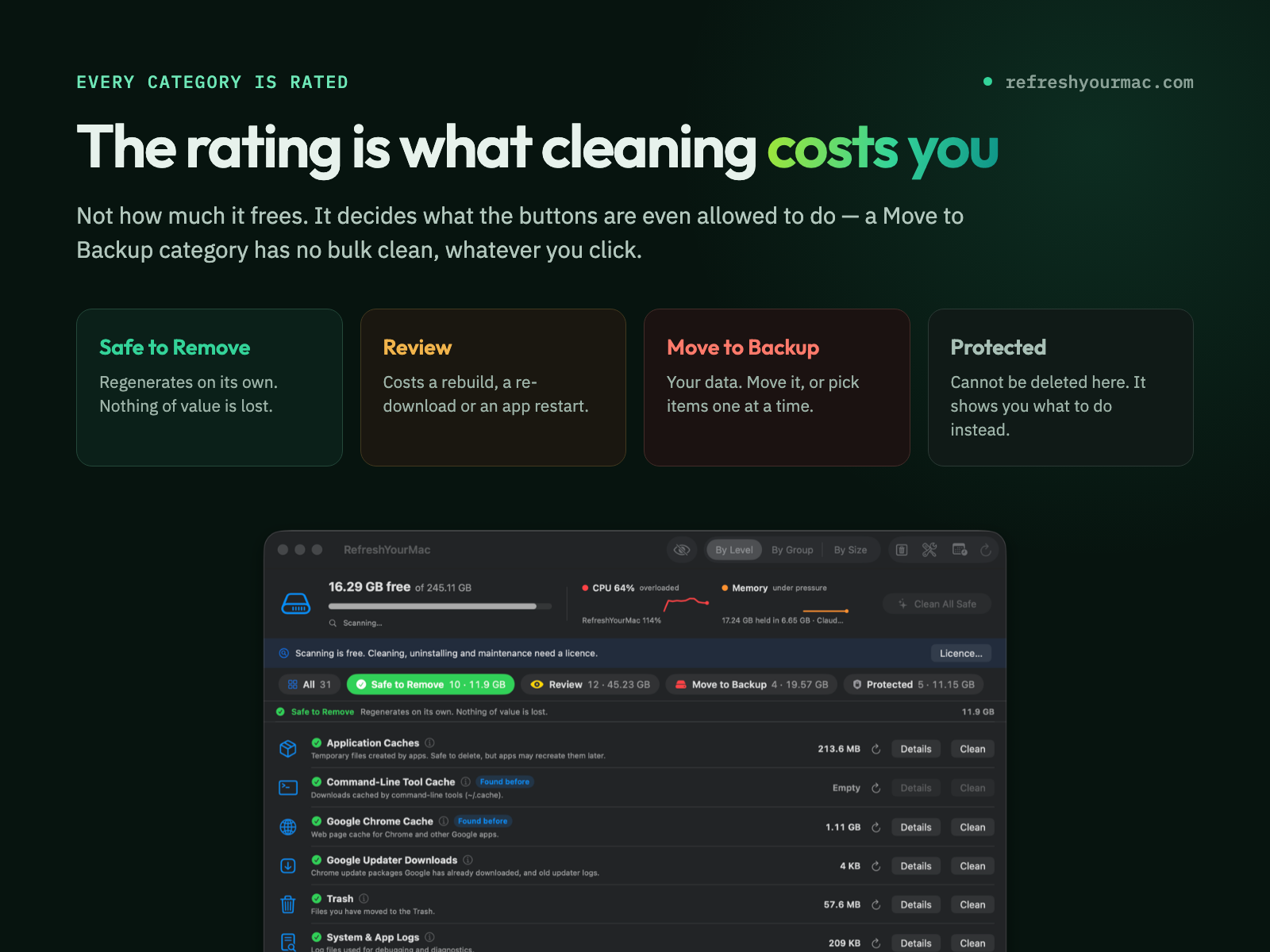The width and height of the screenshot is (1270, 952).
Task: Click the Trash category bin icon
Action: (288, 904)
